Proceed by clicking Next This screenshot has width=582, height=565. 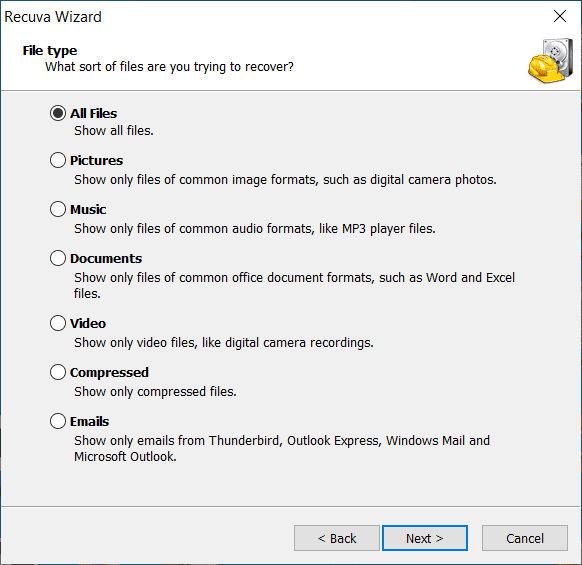[425, 538]
